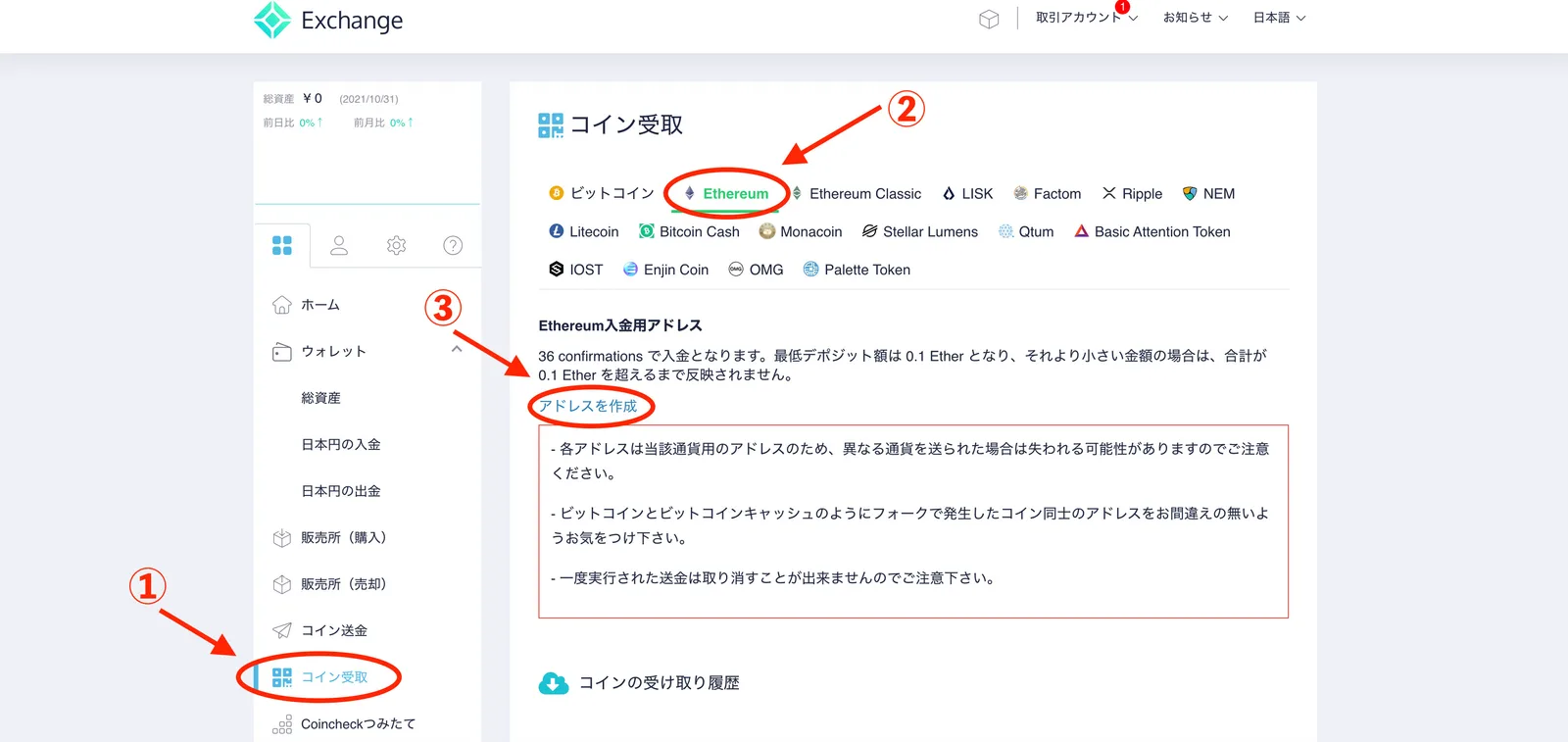Go to ホーム in sidebar

point(320,305)
